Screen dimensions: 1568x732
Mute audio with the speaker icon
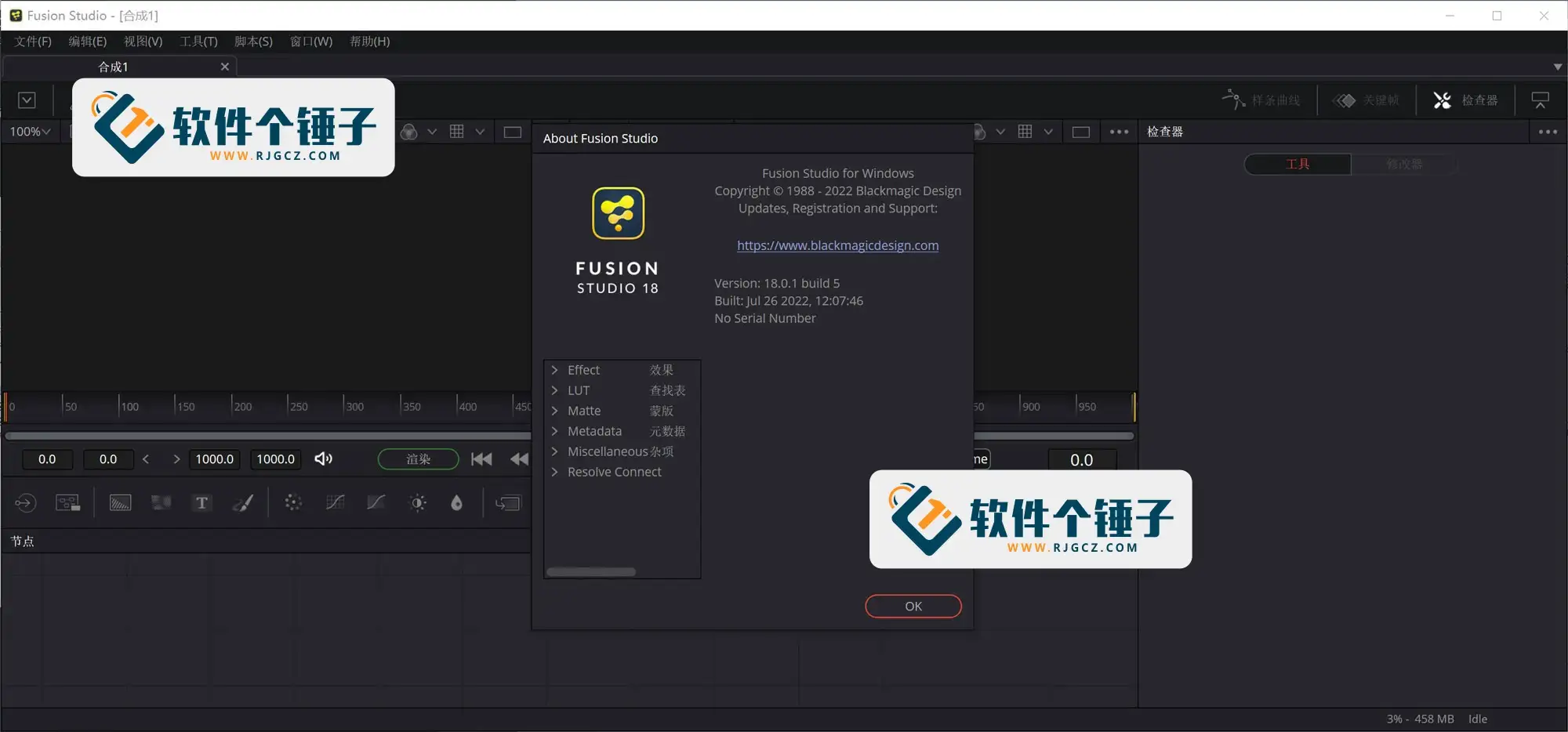pos(322,459)
